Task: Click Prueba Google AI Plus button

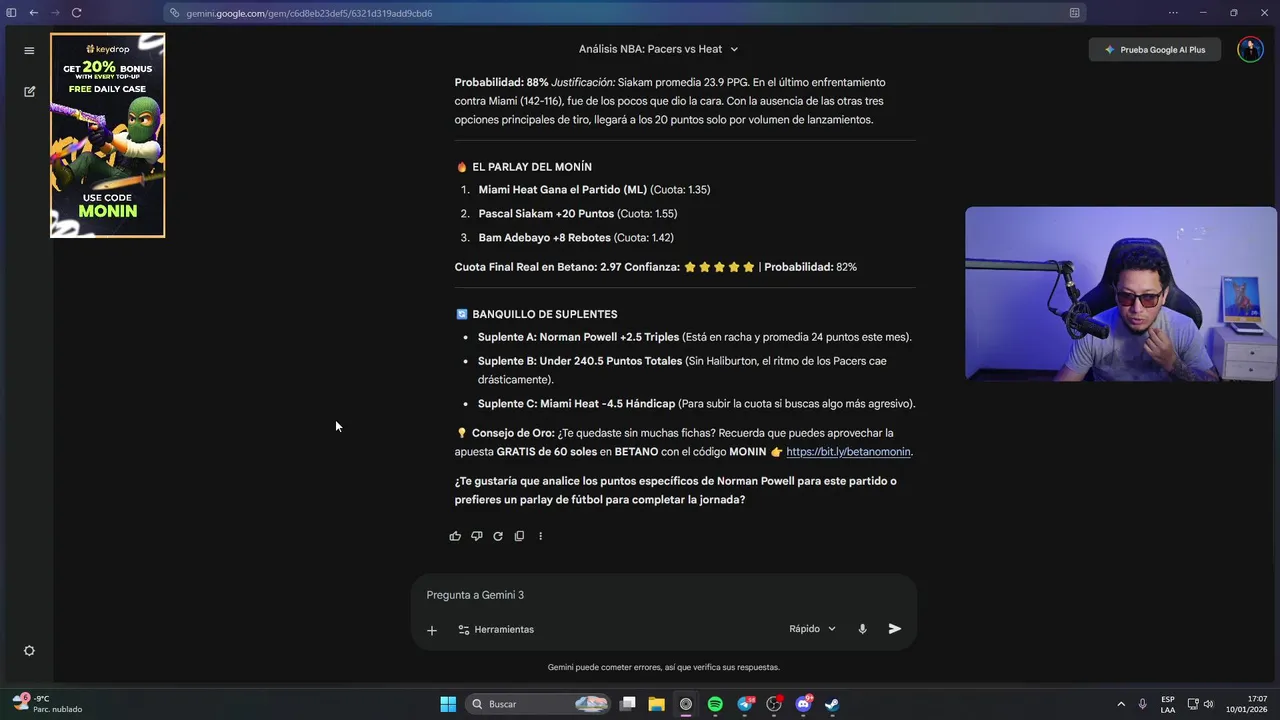Action: 1155,49
